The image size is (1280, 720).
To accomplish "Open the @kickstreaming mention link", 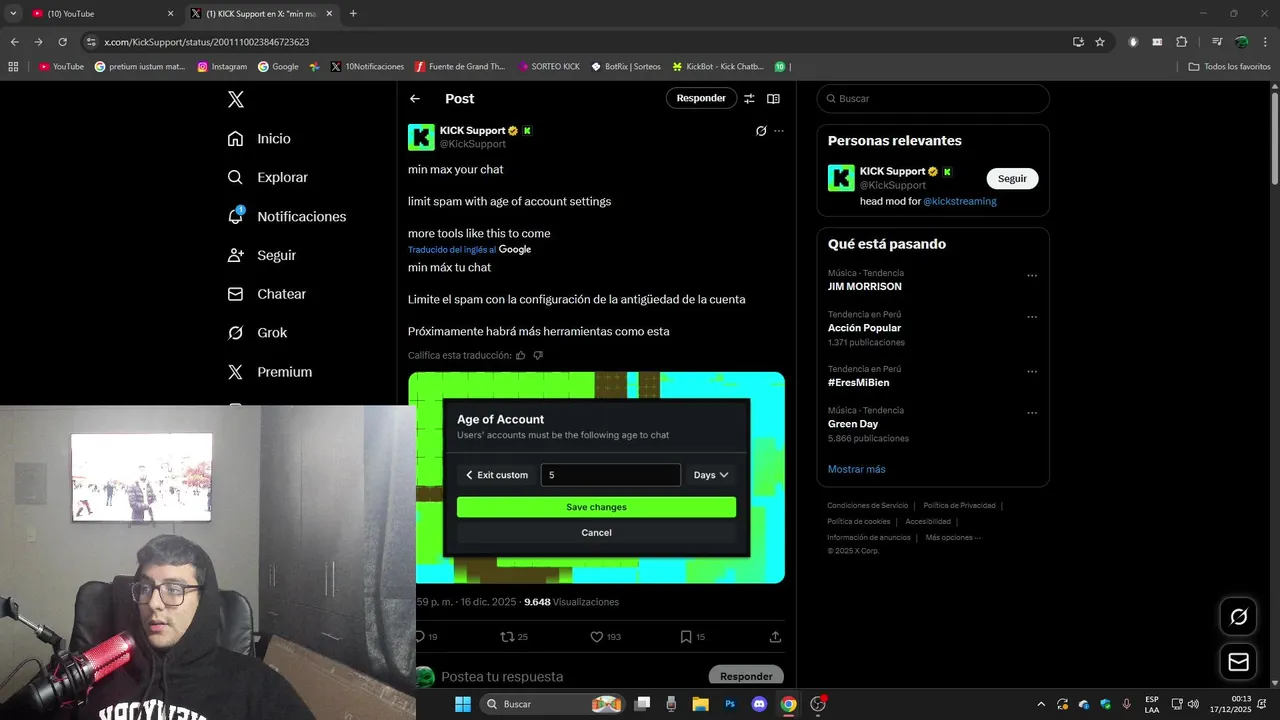I will click(x=959, y=201).
